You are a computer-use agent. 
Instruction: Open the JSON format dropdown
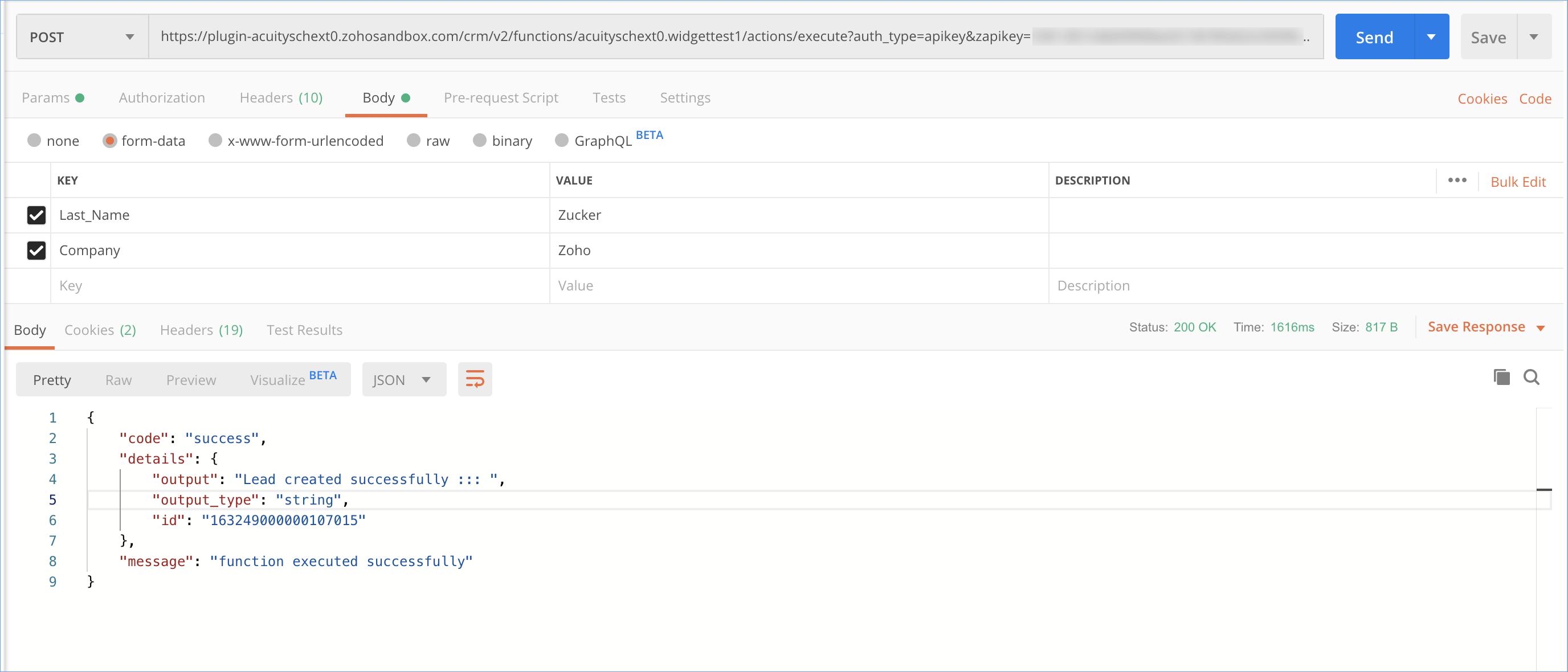point(403,379)
